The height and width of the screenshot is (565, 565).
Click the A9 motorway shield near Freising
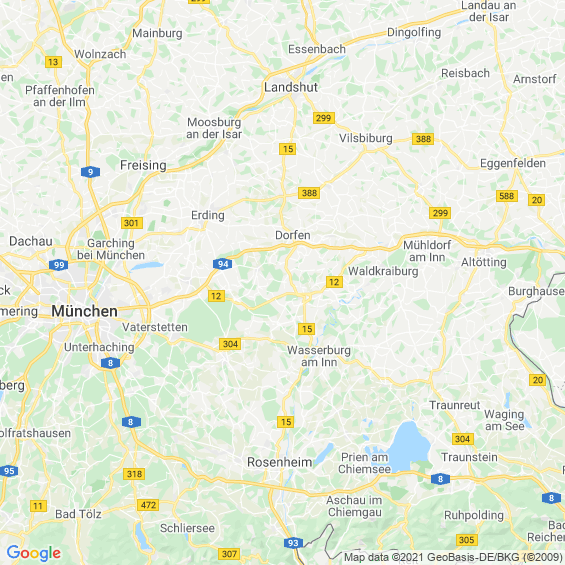coord(90,172)
